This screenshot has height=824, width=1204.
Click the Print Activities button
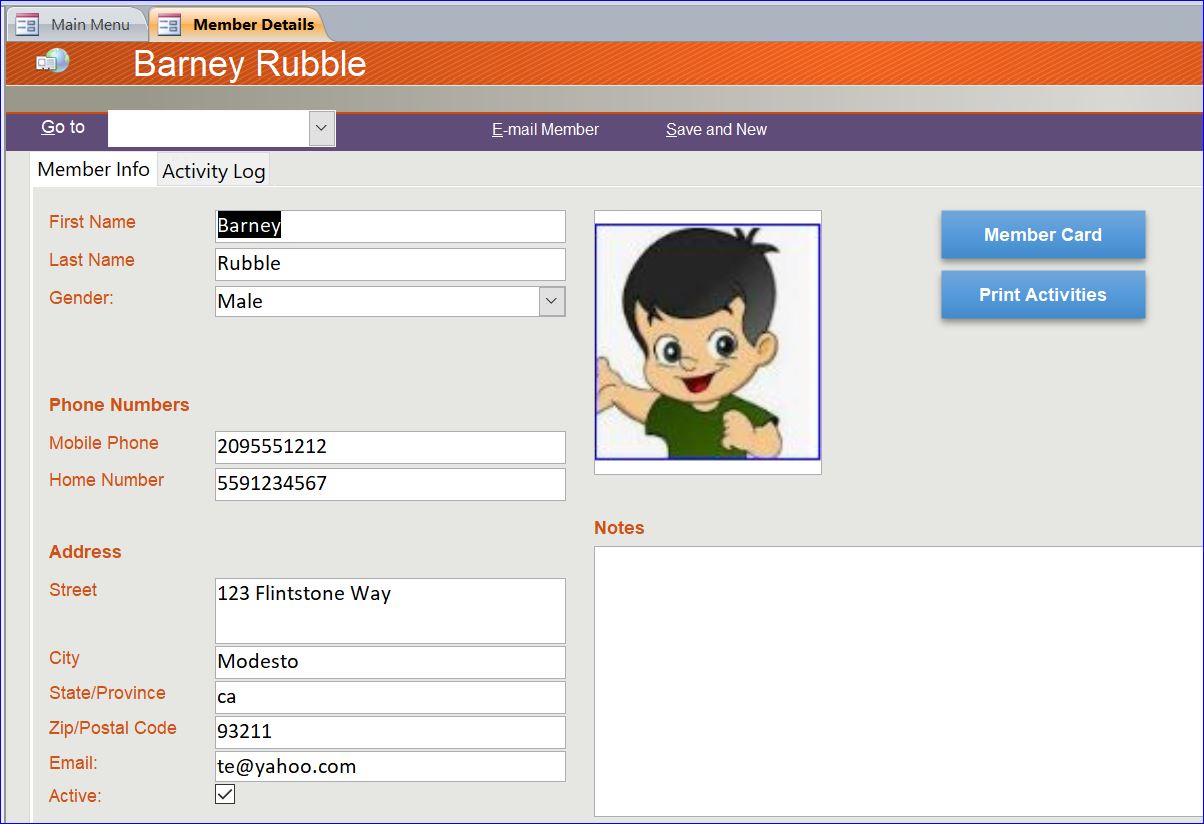pyautogui.click(x=1043, y=295)
